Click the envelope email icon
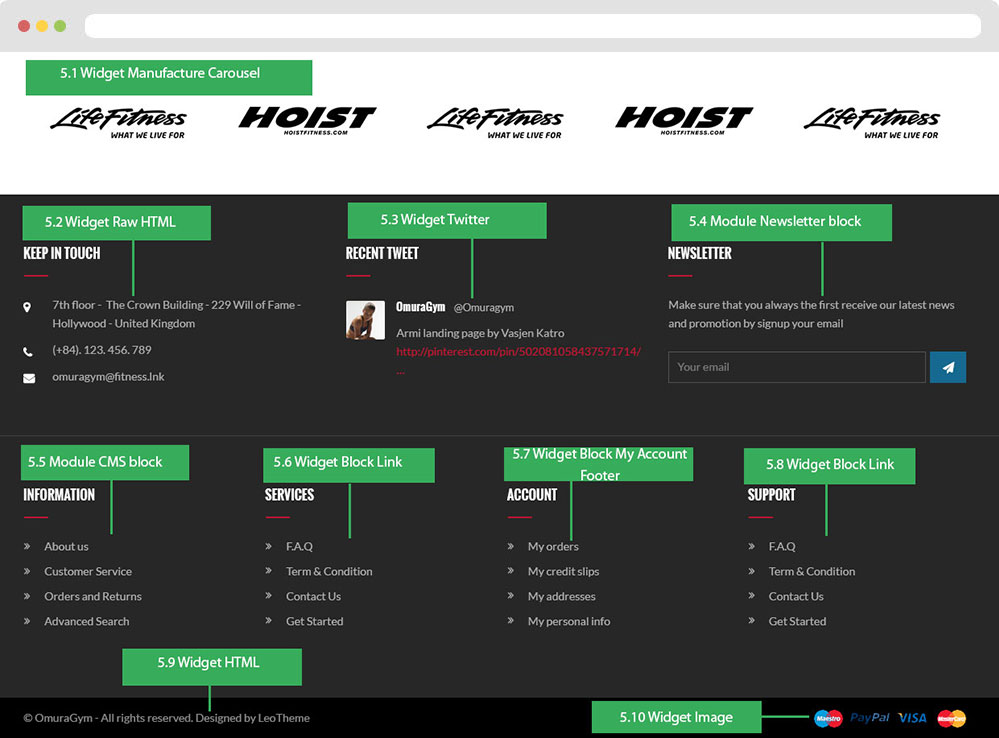This screenshot has width=999, height=738. 29,379
